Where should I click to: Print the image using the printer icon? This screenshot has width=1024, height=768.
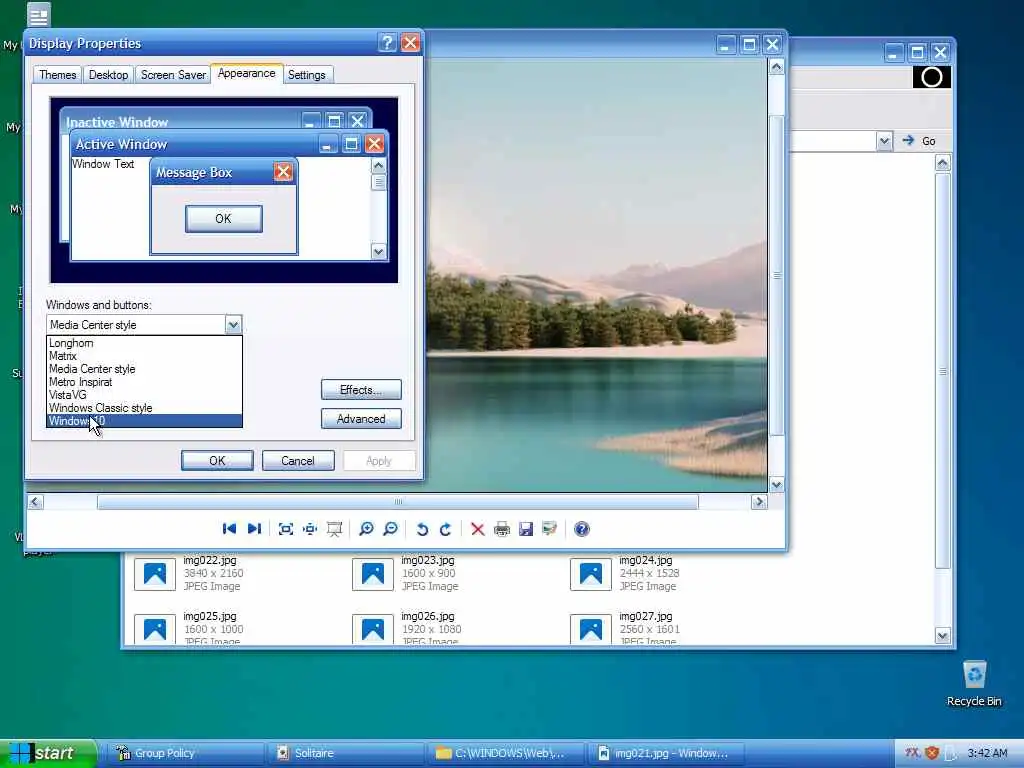[x=502, y=529]
